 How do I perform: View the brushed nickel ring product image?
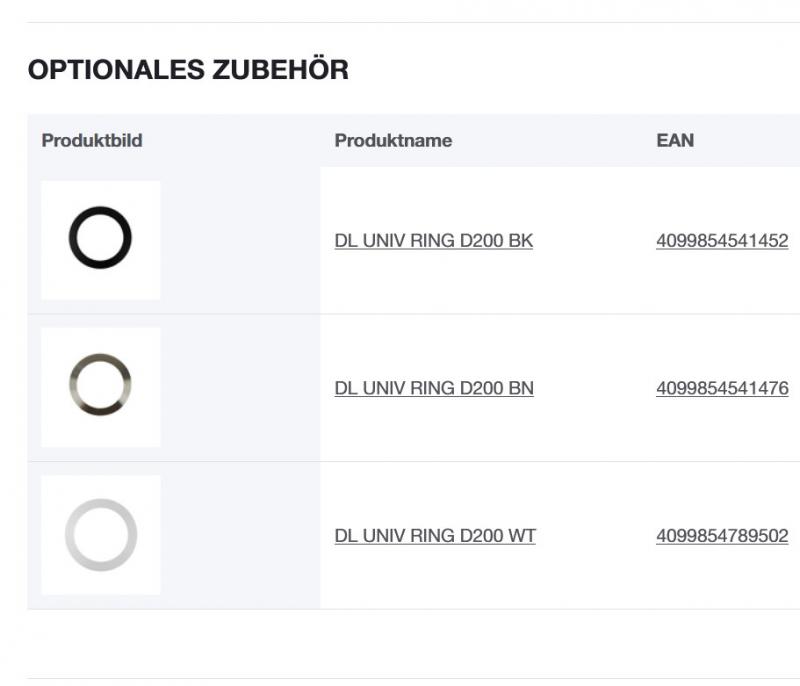coord(99,387)
